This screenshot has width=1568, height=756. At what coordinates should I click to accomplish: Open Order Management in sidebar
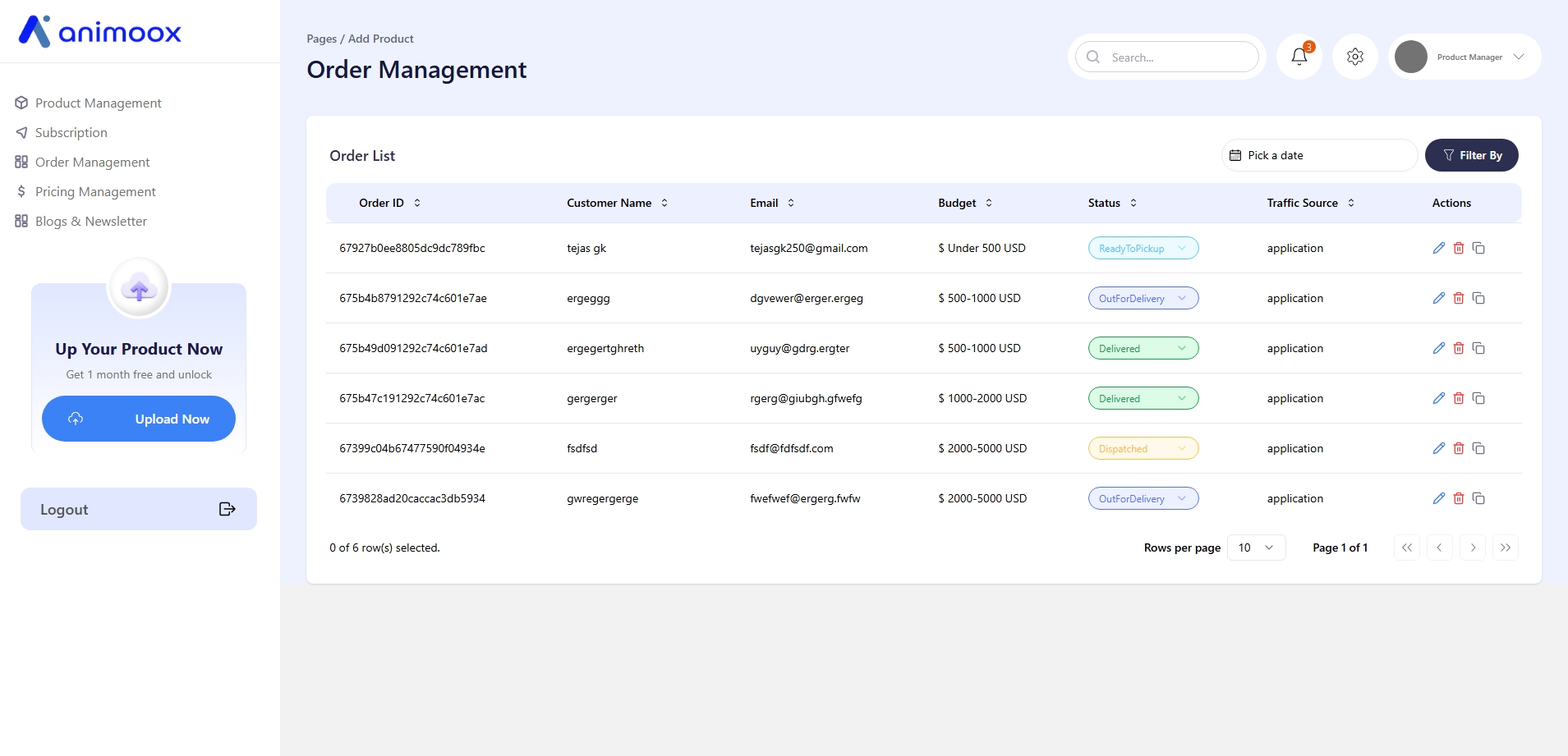coord(82,162)
